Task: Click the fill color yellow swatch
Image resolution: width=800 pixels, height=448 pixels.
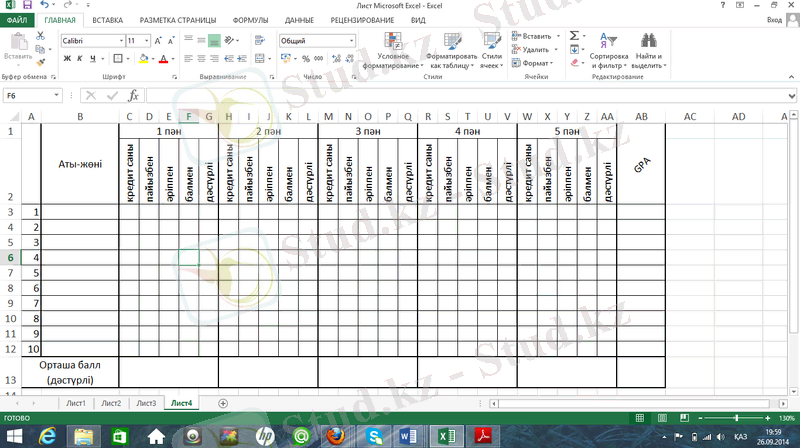Action: click(x=142, y=59)
